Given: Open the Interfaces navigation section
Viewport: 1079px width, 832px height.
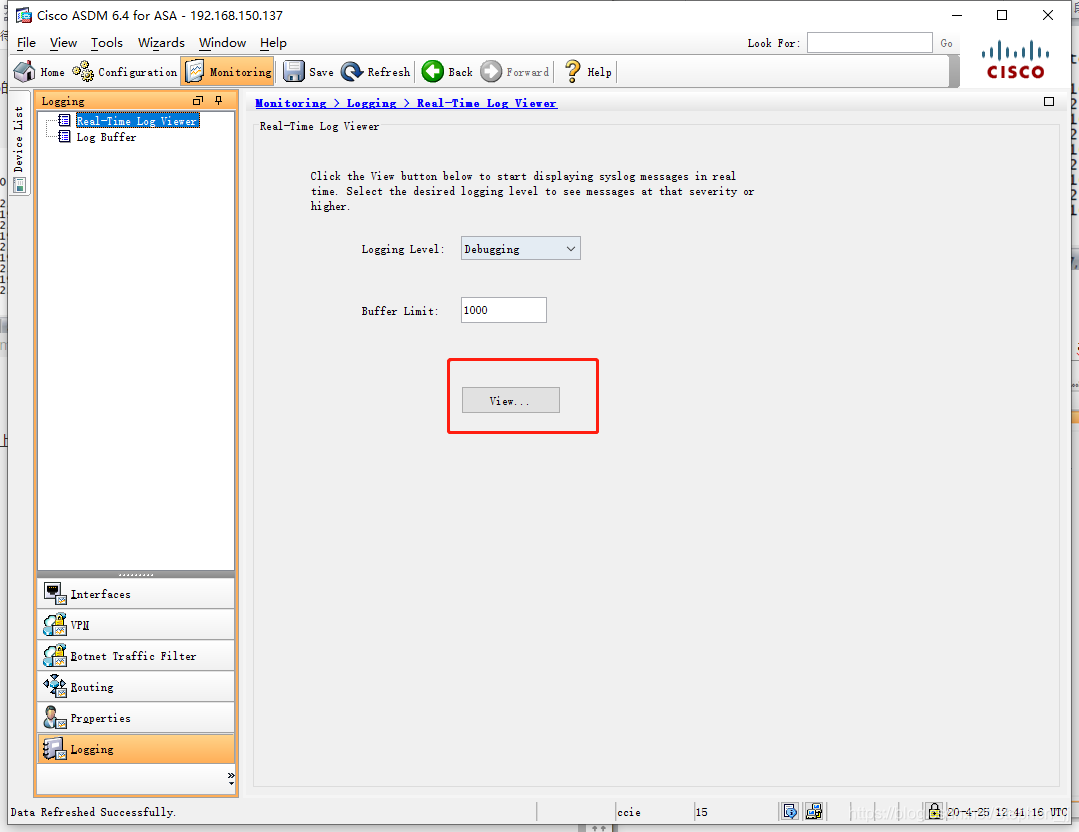Looking at the screenshot, I should [136, 594].
